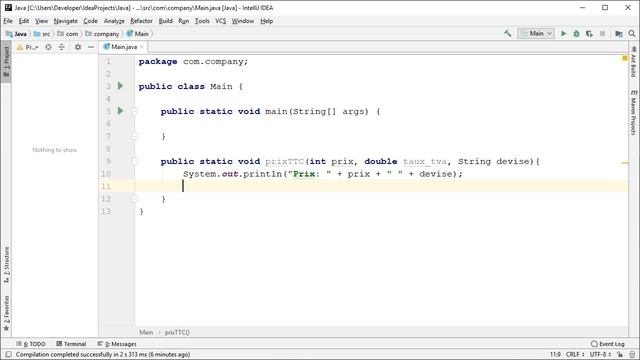
Task: Open the Navigate menu
Action: 65,21
